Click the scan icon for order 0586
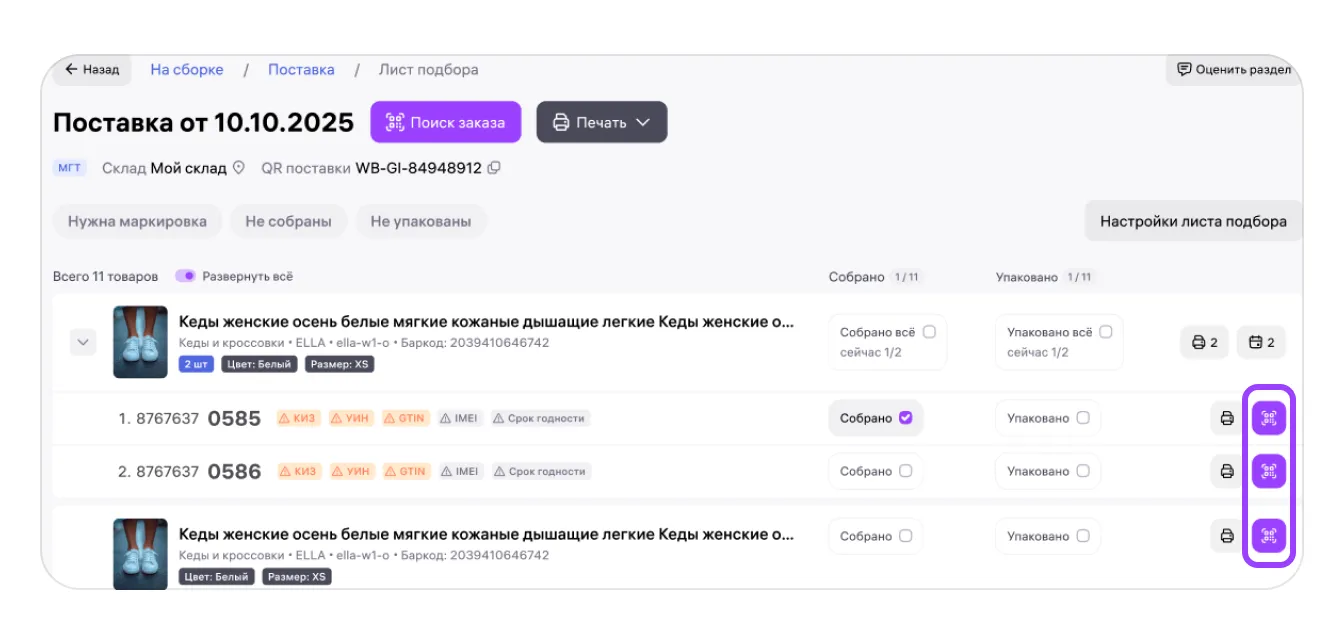The height and width of the screenshot is (644, 1344). (1268, 471)
